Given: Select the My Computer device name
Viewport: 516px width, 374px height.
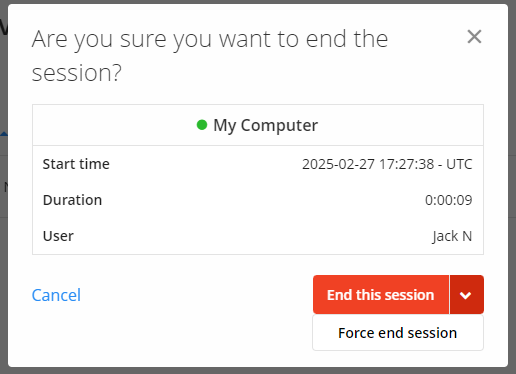Looking at the screenshot, I should tap(266, 125).
